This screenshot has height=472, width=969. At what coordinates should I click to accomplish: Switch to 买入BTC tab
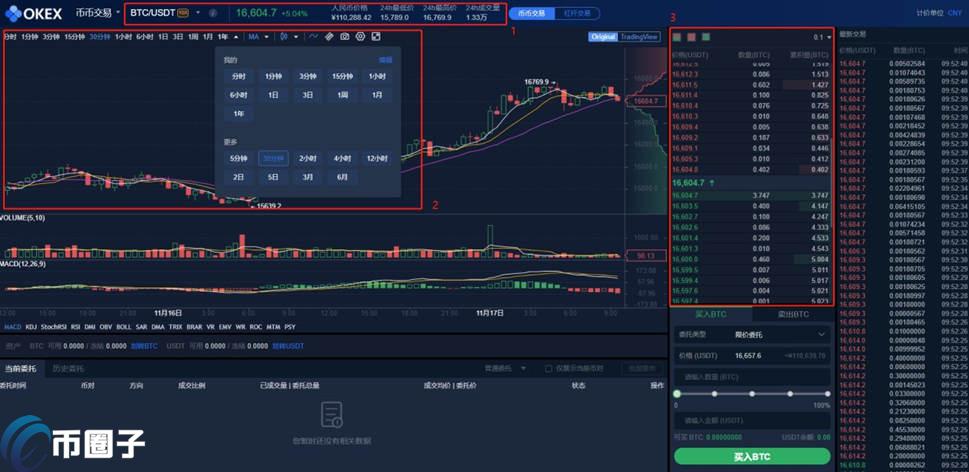[x=711, y=314]
